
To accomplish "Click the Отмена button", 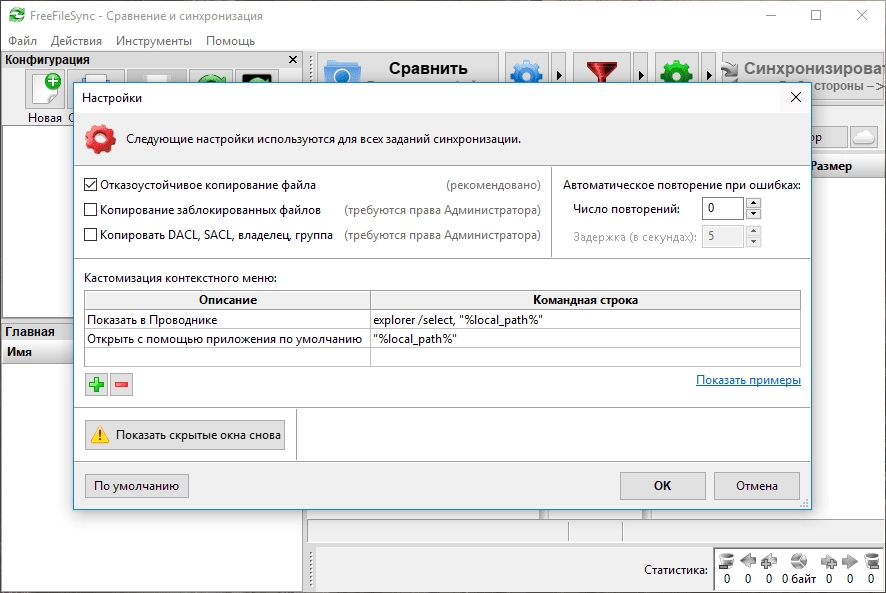I will pyautogui.click(x=757, y=486).
